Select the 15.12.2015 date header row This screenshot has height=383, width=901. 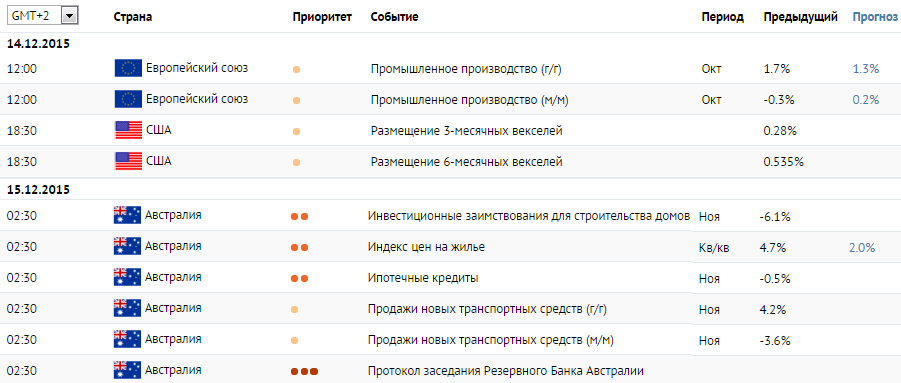(450, 190)
